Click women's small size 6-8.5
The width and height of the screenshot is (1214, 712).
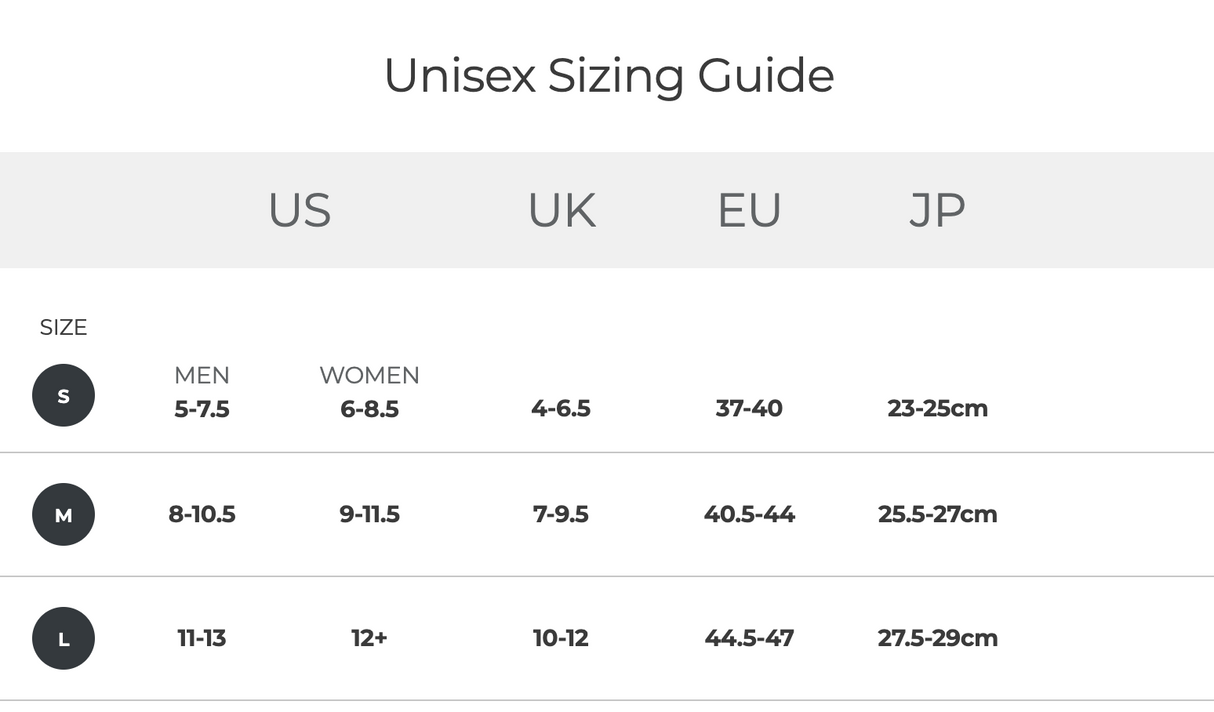[369, 408]
